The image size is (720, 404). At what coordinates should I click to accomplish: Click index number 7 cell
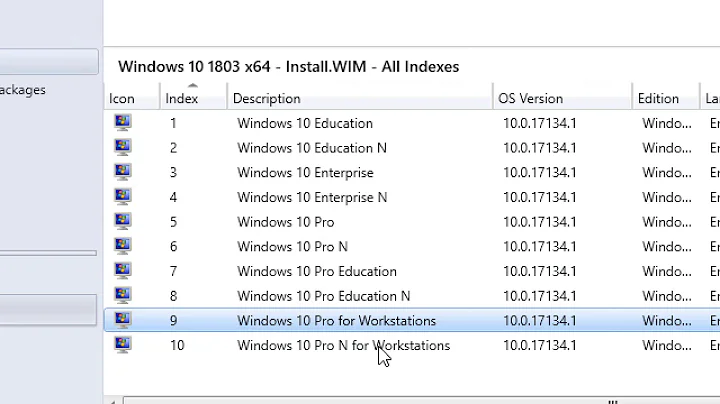point(173,272)
